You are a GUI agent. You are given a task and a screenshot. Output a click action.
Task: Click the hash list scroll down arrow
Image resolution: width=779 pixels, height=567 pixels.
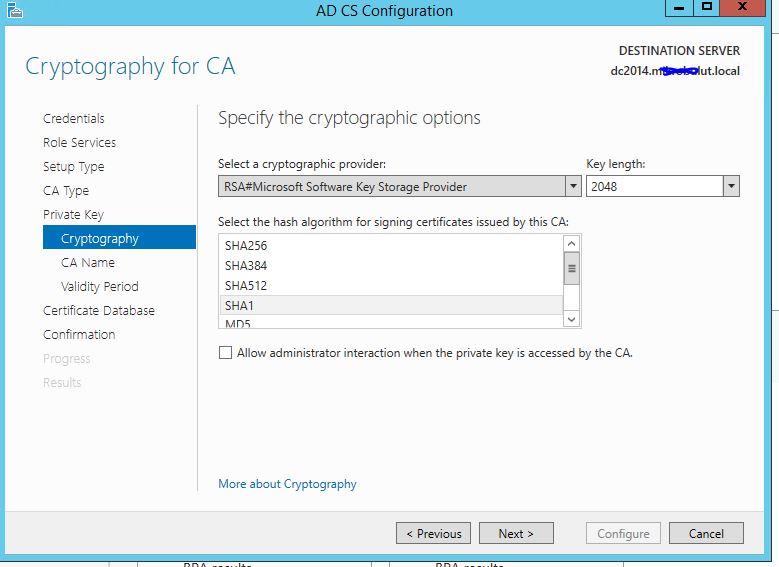point(571,319)
